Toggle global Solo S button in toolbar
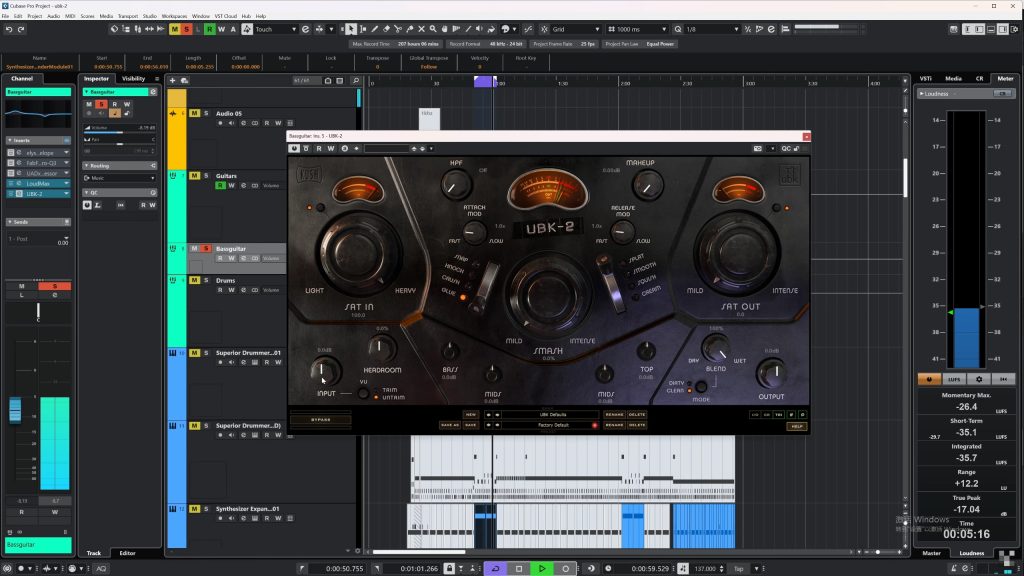The width and height of the screenshot is (1024, 576). (x=186, y=29)
